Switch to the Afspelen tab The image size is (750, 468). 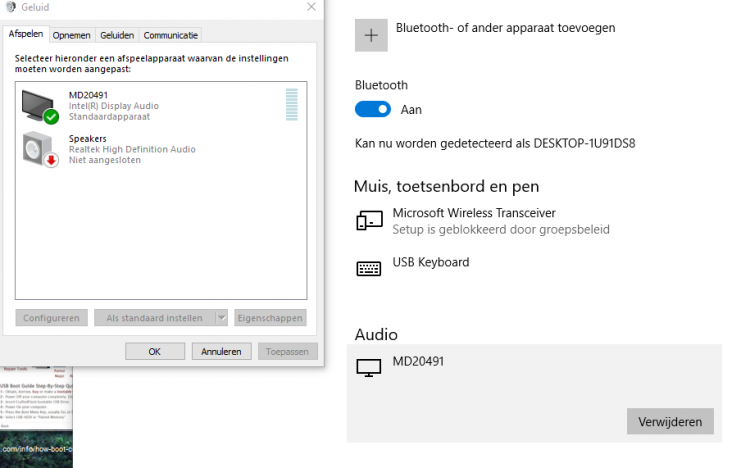point(26,33)
